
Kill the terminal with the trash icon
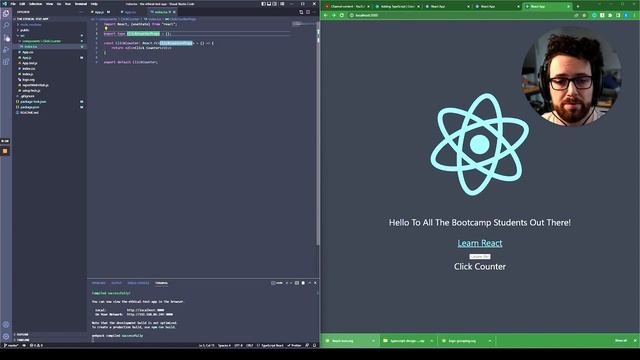(x=303, y=283)
